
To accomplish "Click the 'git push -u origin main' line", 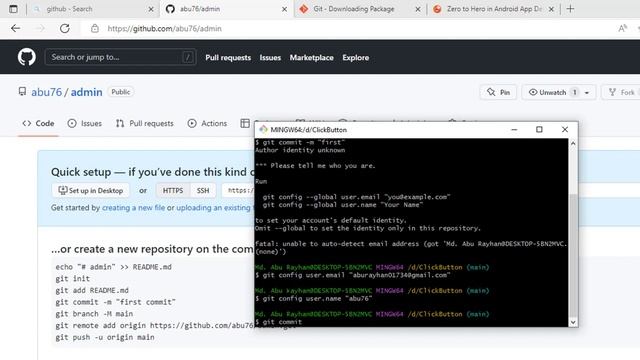I will [x=105, y=338].
